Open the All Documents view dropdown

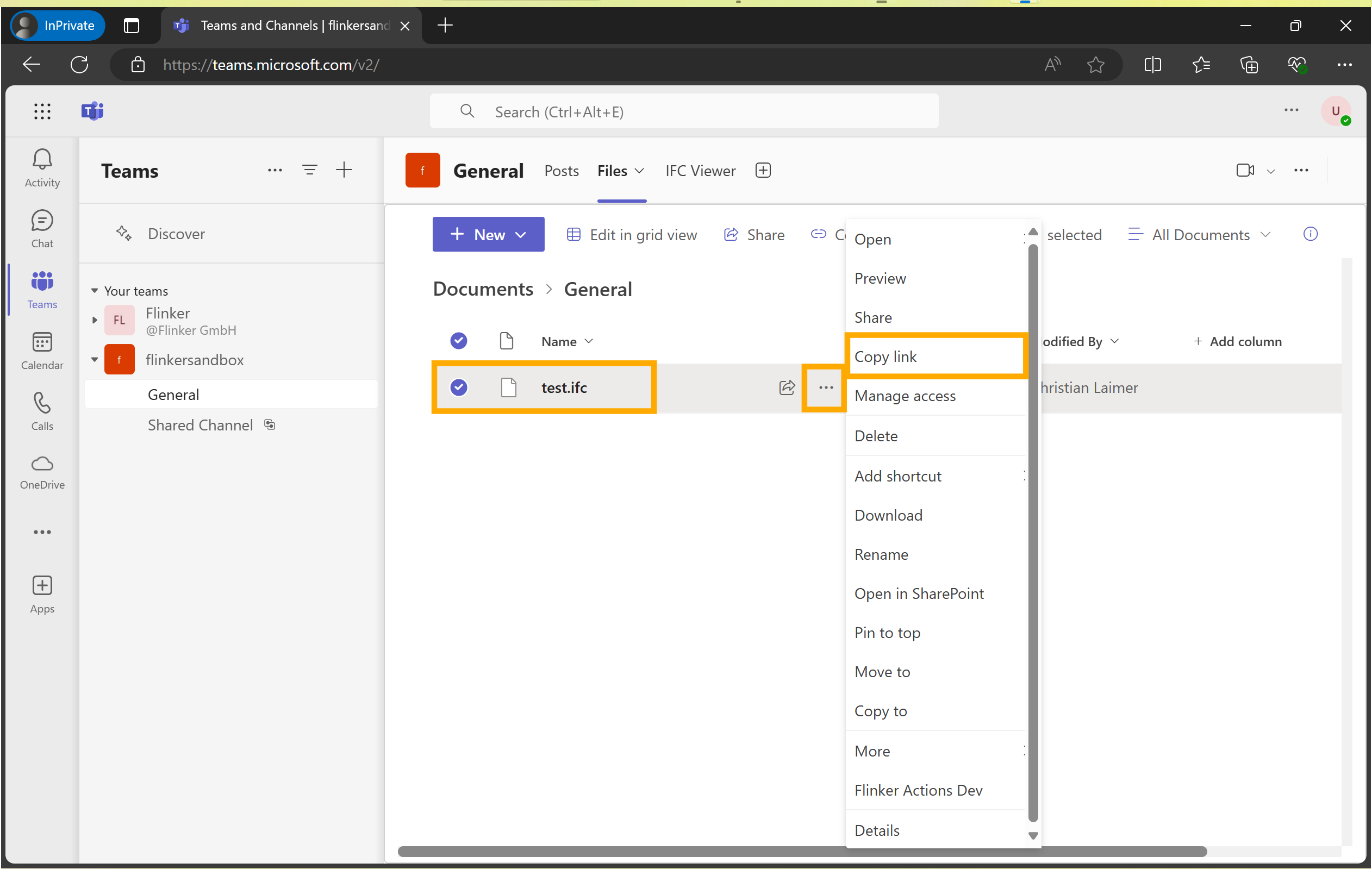1199,235
